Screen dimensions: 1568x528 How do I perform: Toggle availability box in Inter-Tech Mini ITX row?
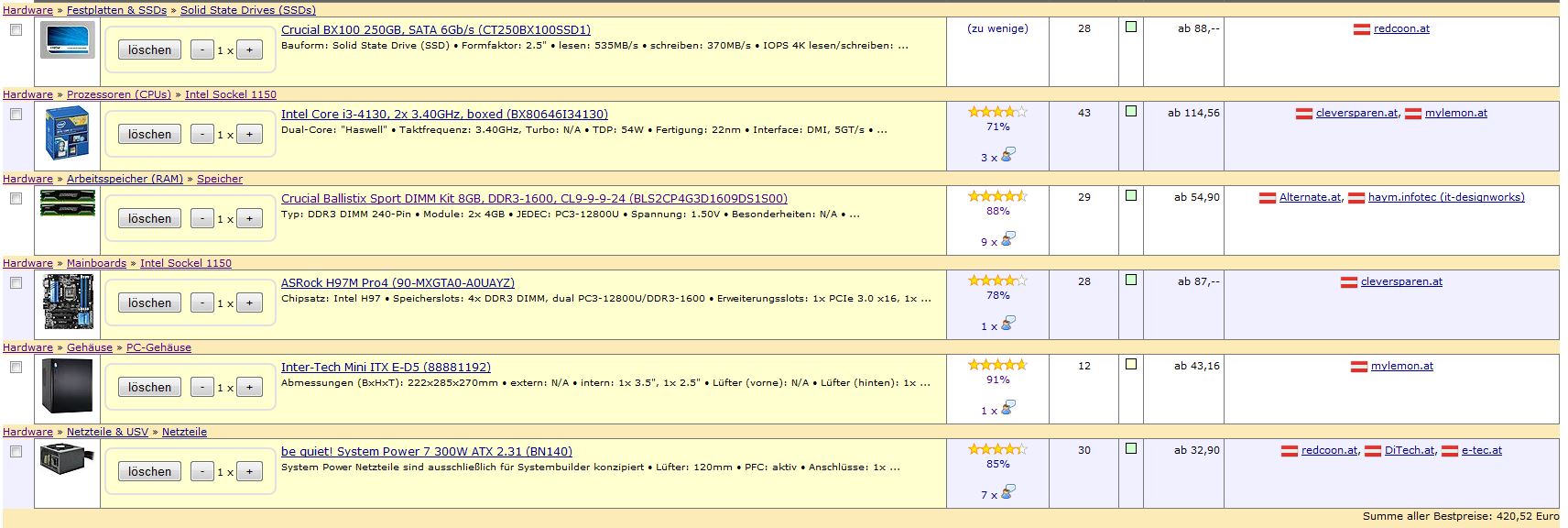click(1131, 364)
